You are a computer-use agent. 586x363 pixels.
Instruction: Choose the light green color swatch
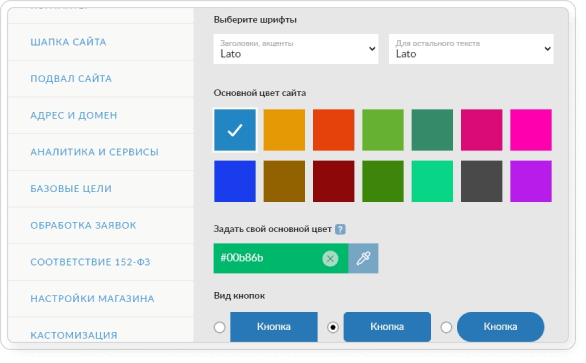pos(383,130)
